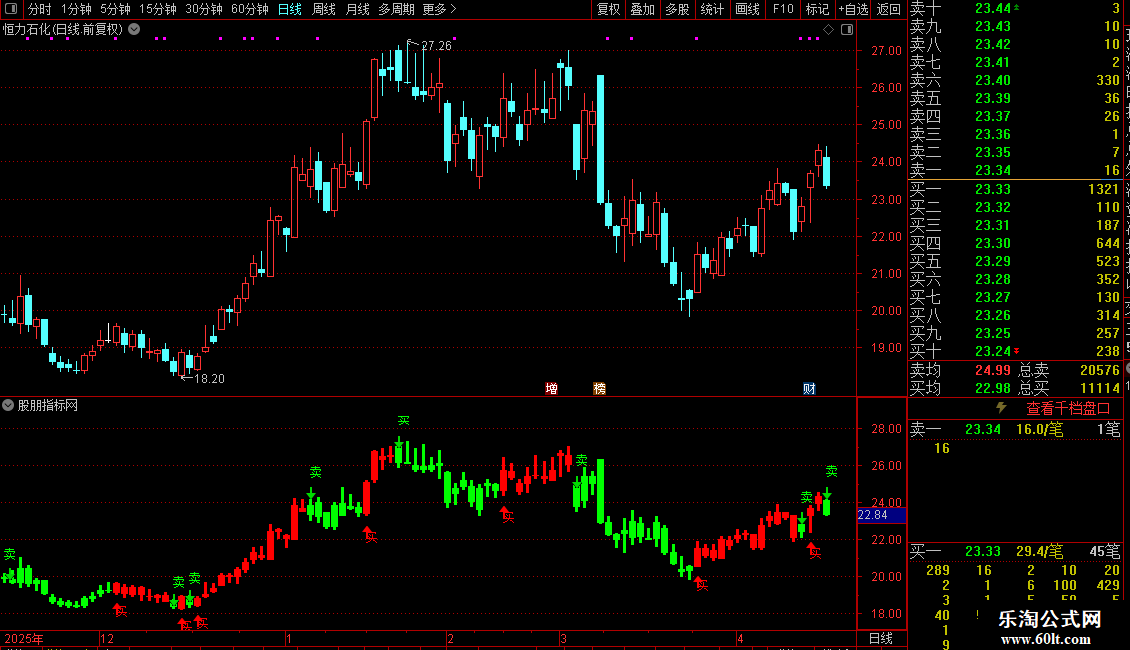Click the month 4 axis marker

pyautogui.click(x=739, y=638)
